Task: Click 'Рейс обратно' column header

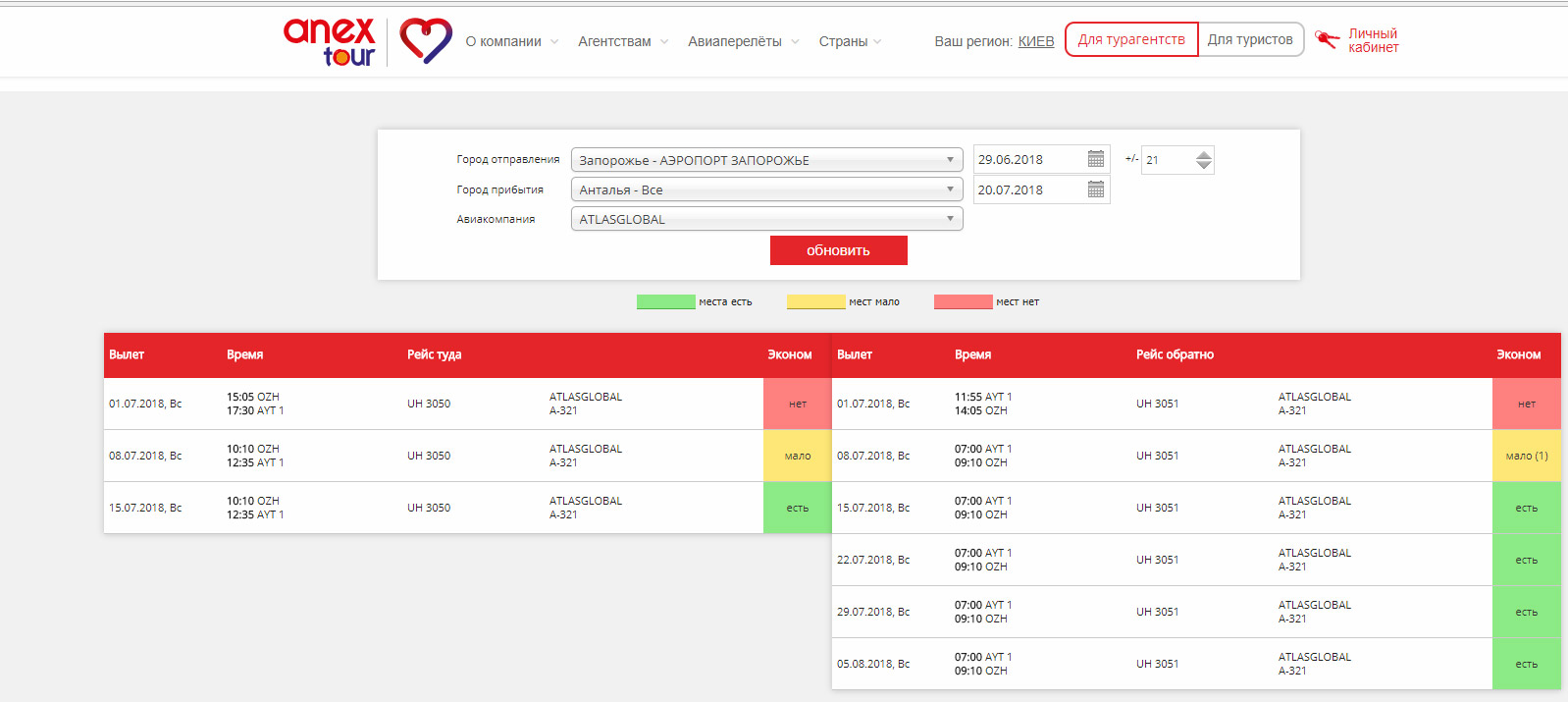Action: click(x=1176, y=354)
